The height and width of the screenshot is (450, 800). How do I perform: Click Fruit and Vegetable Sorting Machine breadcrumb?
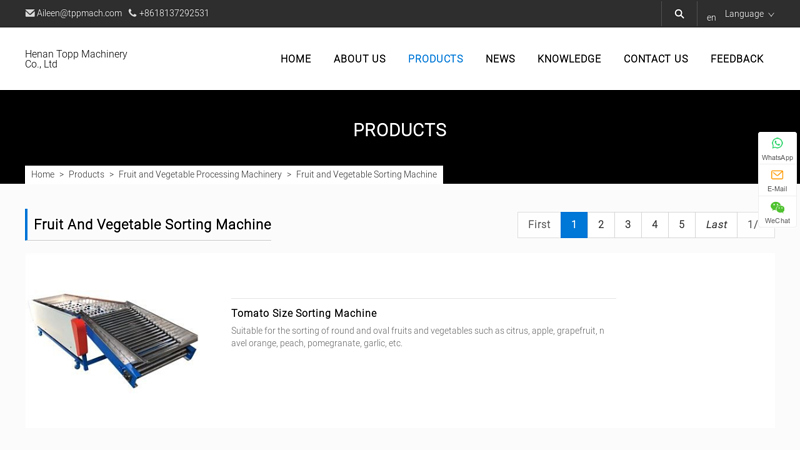pos(366,174)
